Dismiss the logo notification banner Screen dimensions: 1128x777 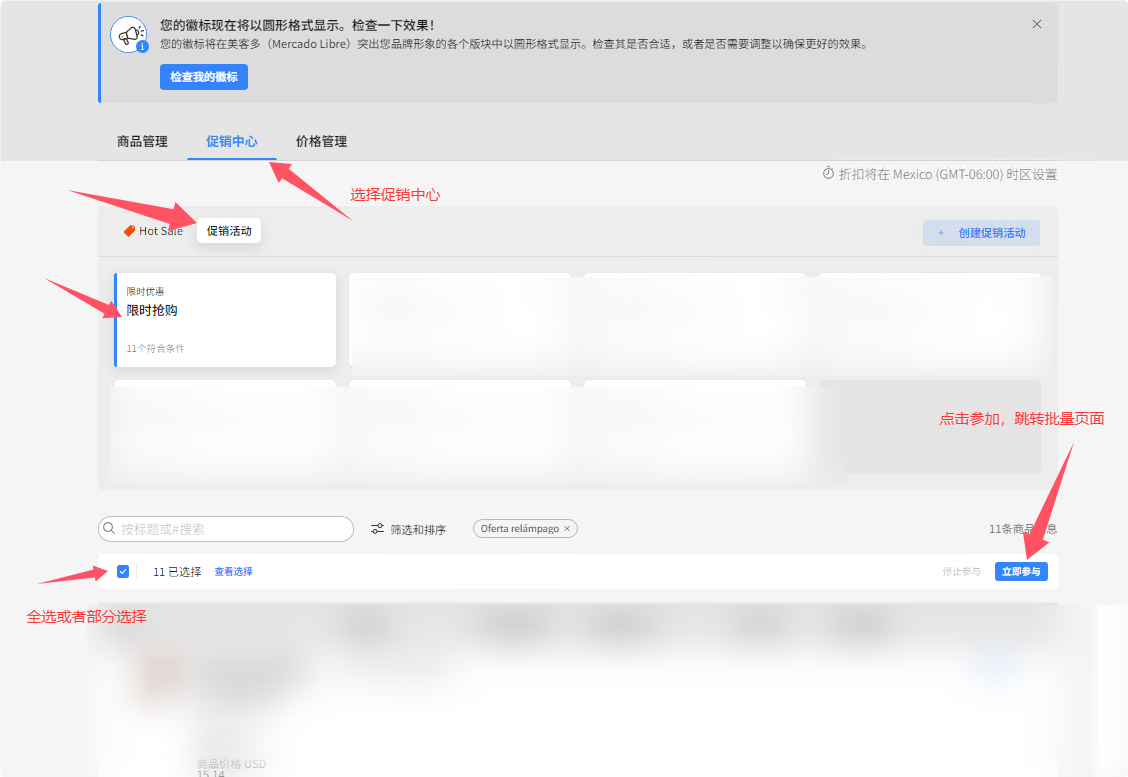(1037, 24)
